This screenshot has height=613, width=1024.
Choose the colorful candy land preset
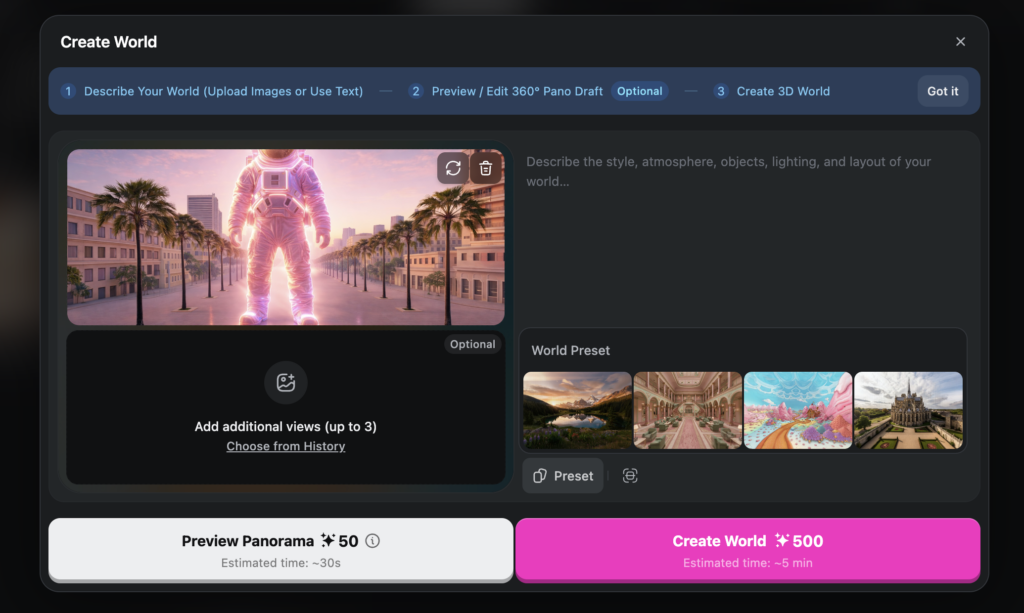pyautogui.click(x=798, y=410)
